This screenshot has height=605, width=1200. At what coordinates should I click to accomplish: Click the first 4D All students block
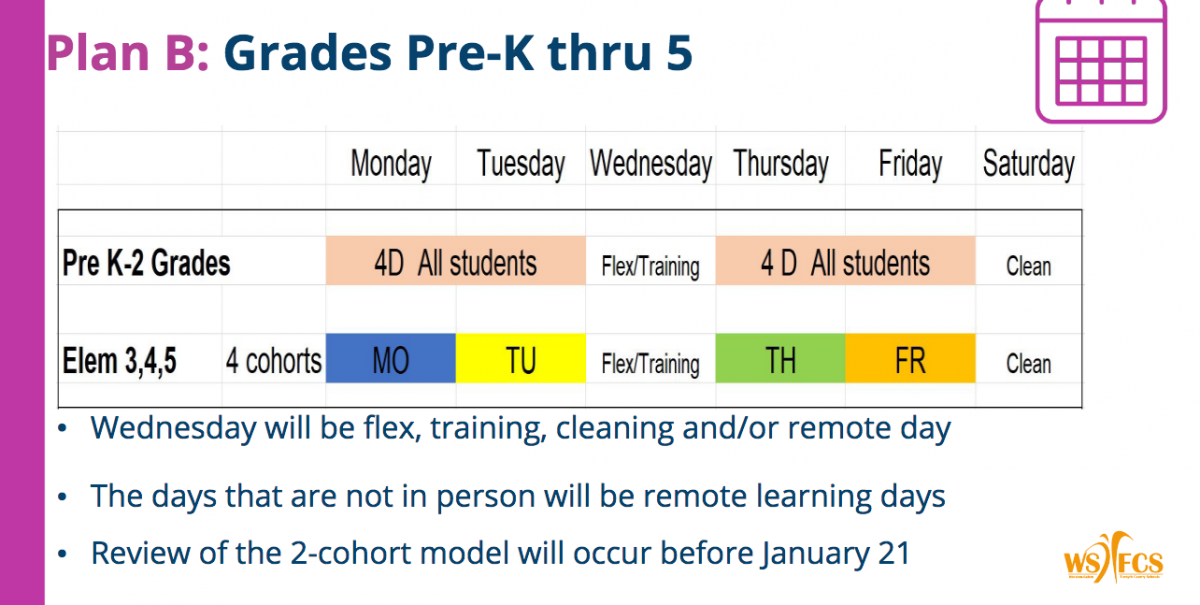pos(456,261)
